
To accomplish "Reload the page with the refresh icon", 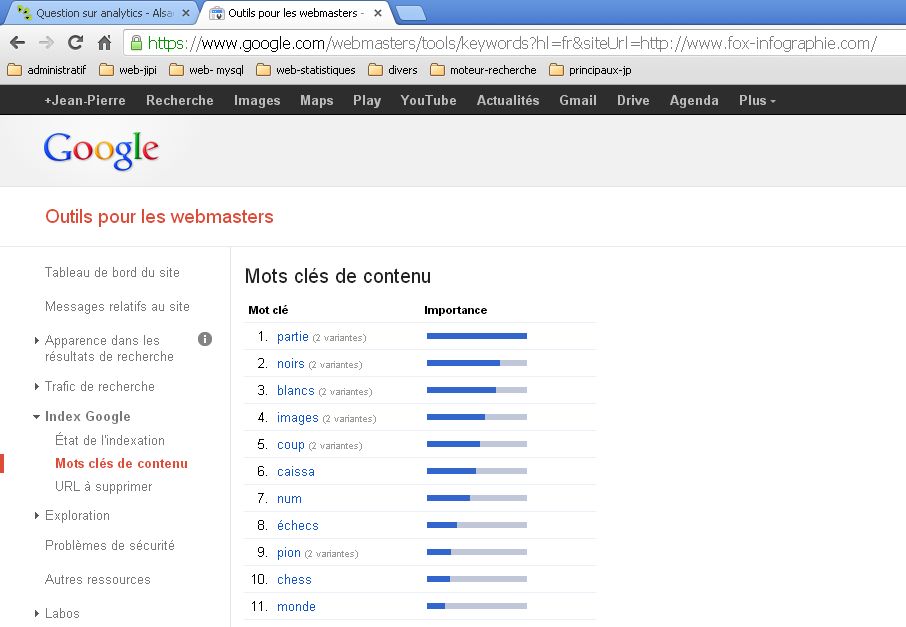I will click(75, 42).
